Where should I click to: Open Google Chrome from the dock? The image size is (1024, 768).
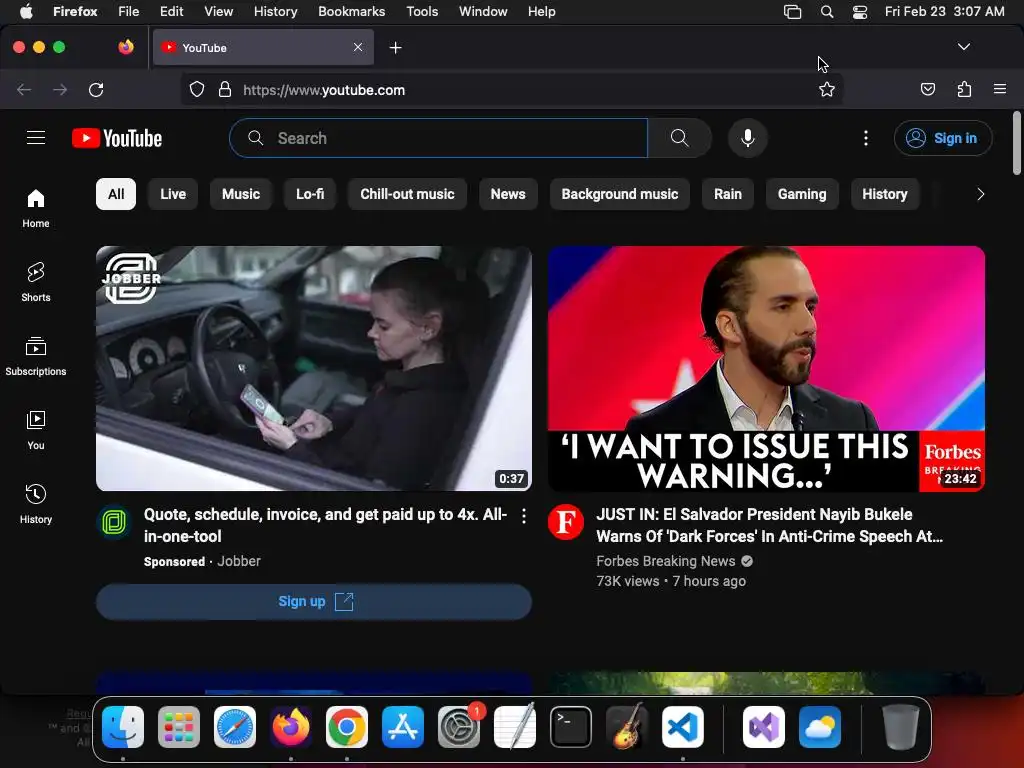[x=347, y=727]
